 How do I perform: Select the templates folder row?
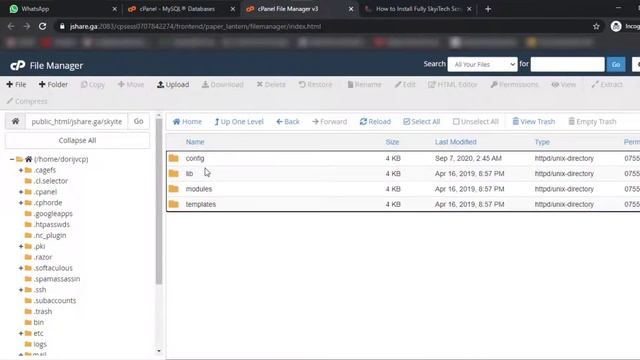(x=403, y=204)
